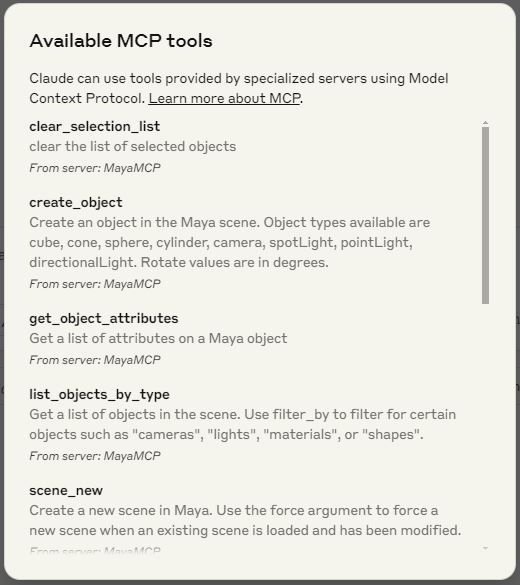Click the scene_new force argument description
The image size is (520, 585).
[245, 520]
